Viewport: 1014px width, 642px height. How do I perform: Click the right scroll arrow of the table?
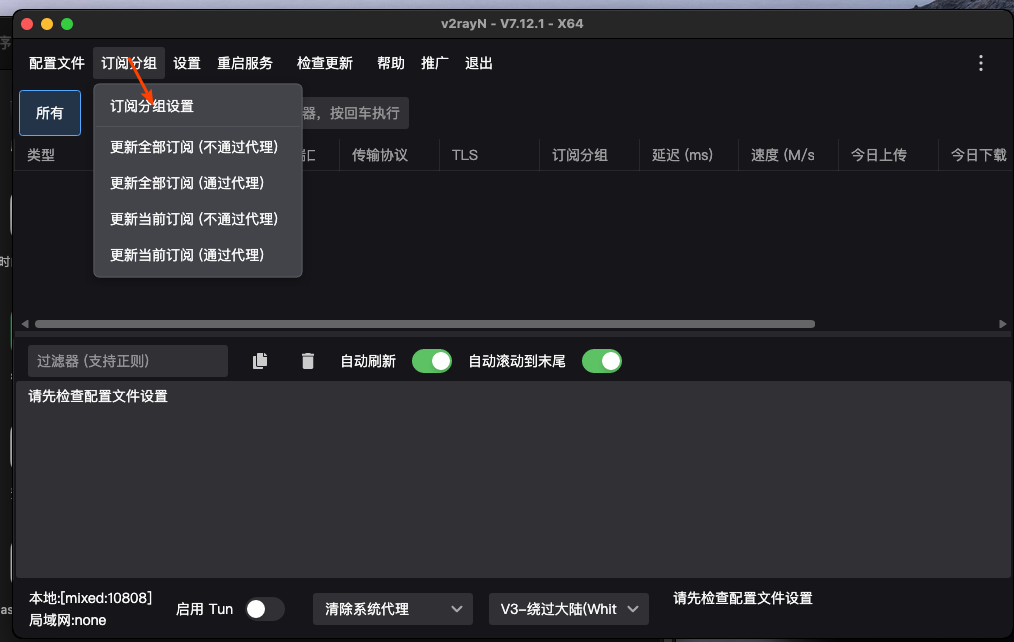click(x=1002, y=324)
